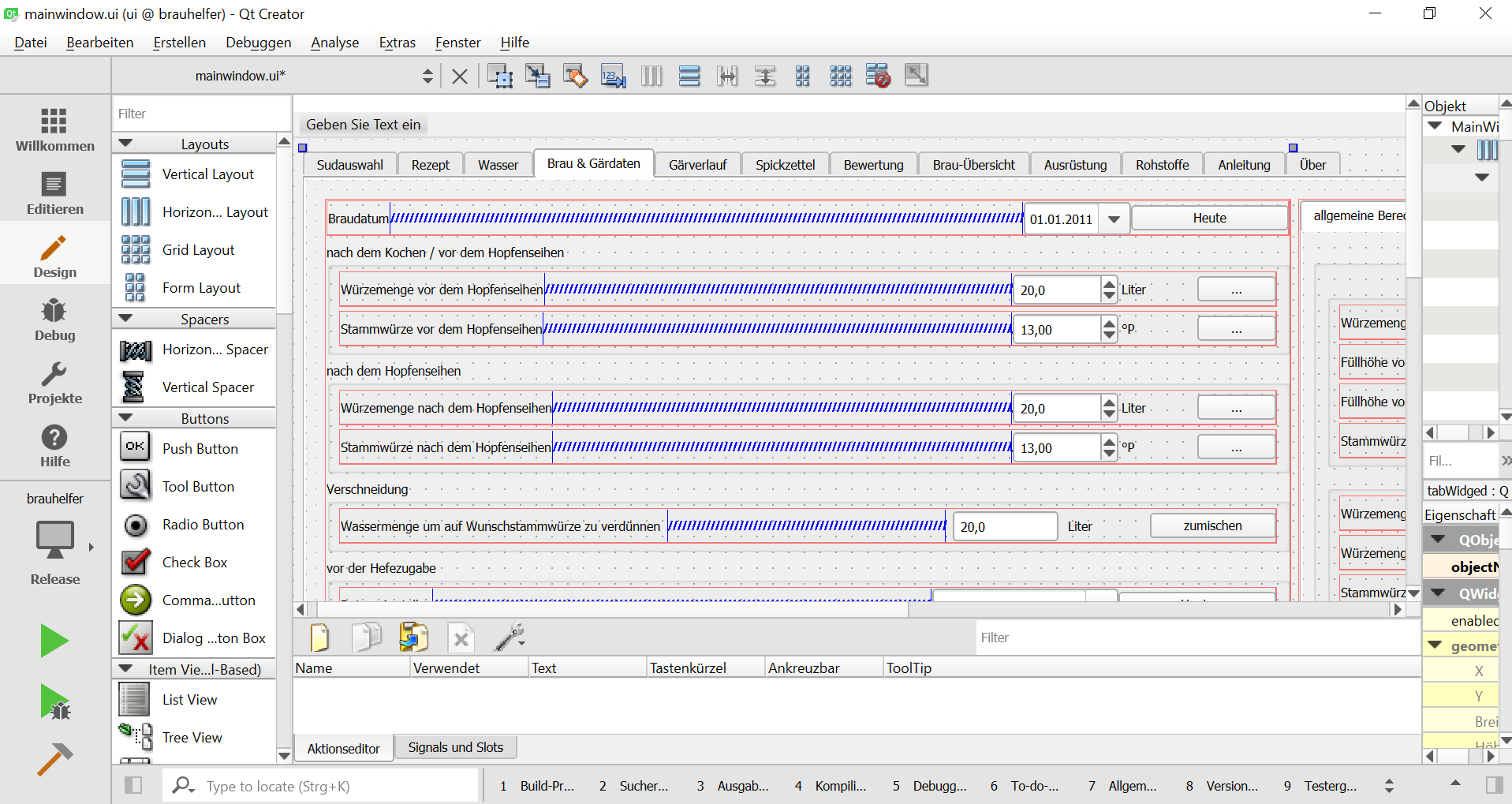Select the Check Box widget in the widget box
The height and width of the screenshot is (804, 1512).
coord(194,563)
